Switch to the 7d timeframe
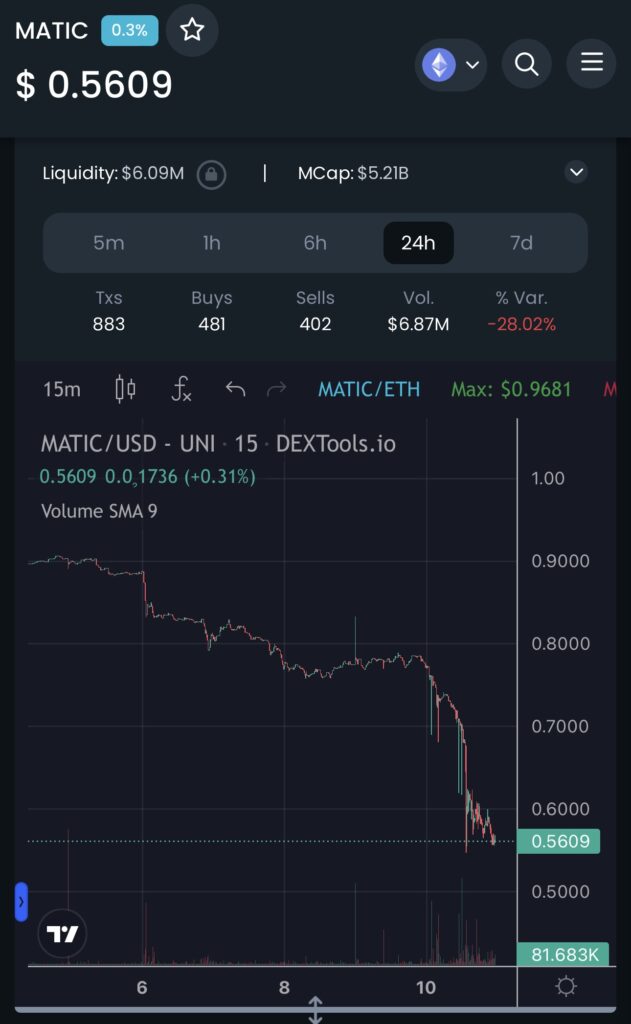 521,243
